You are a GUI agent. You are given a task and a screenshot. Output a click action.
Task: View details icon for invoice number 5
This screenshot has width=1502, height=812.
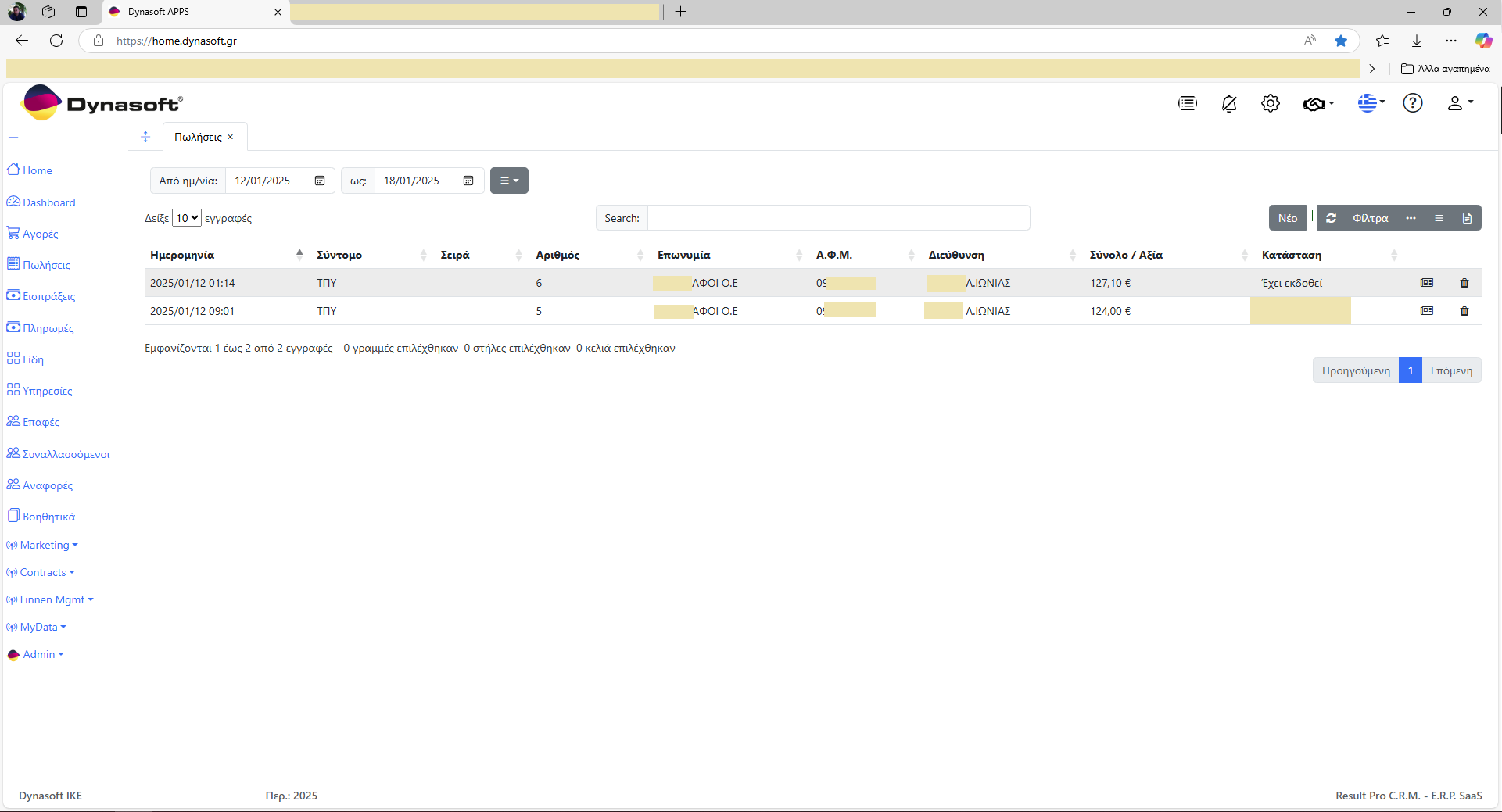(x=1427, y=311)
